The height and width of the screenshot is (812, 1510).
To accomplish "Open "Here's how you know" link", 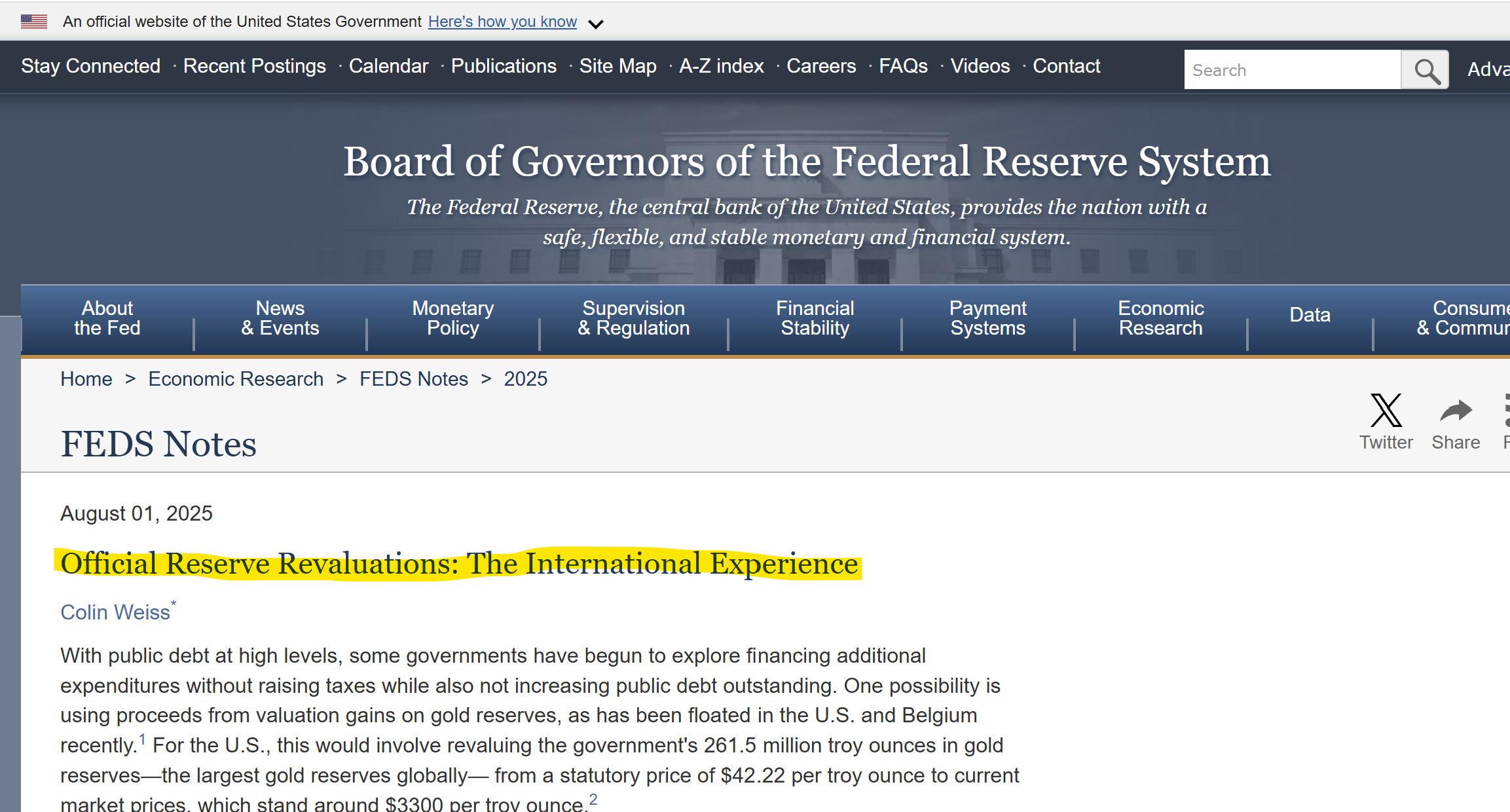I will pyautogui.click(x=502, y=22).
